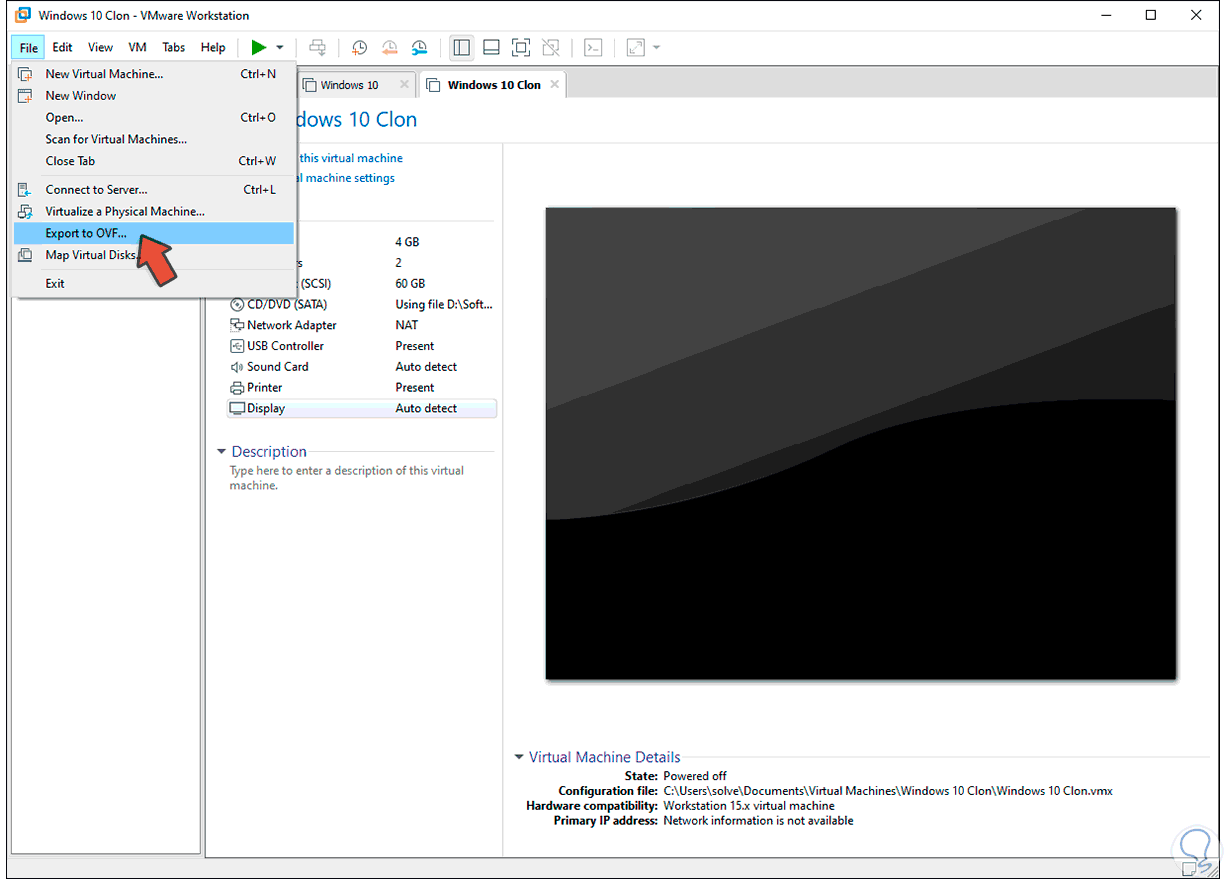This screenshot has width=1228, height=879.
Task: Toggle the library sidebar panel view
Action: click(461, 47)
